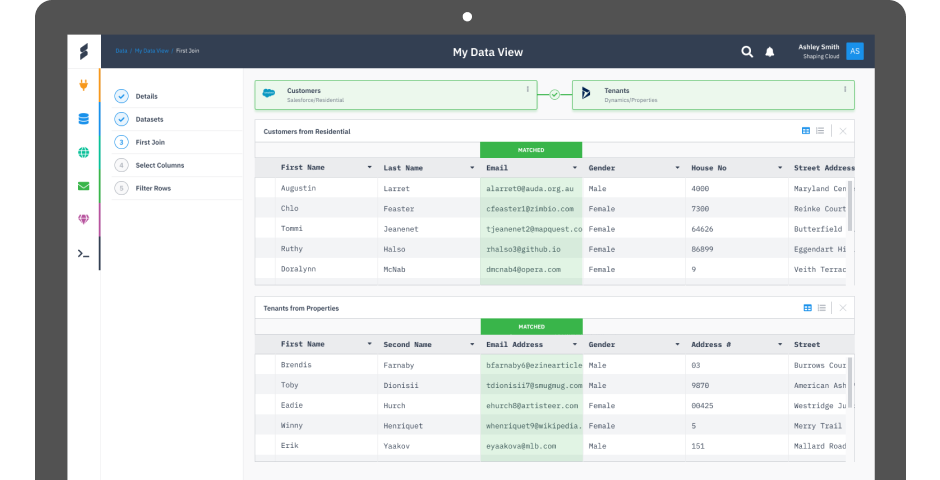
Task: Open Customers First Name column dropdown
Action: (x=369, y=168)
